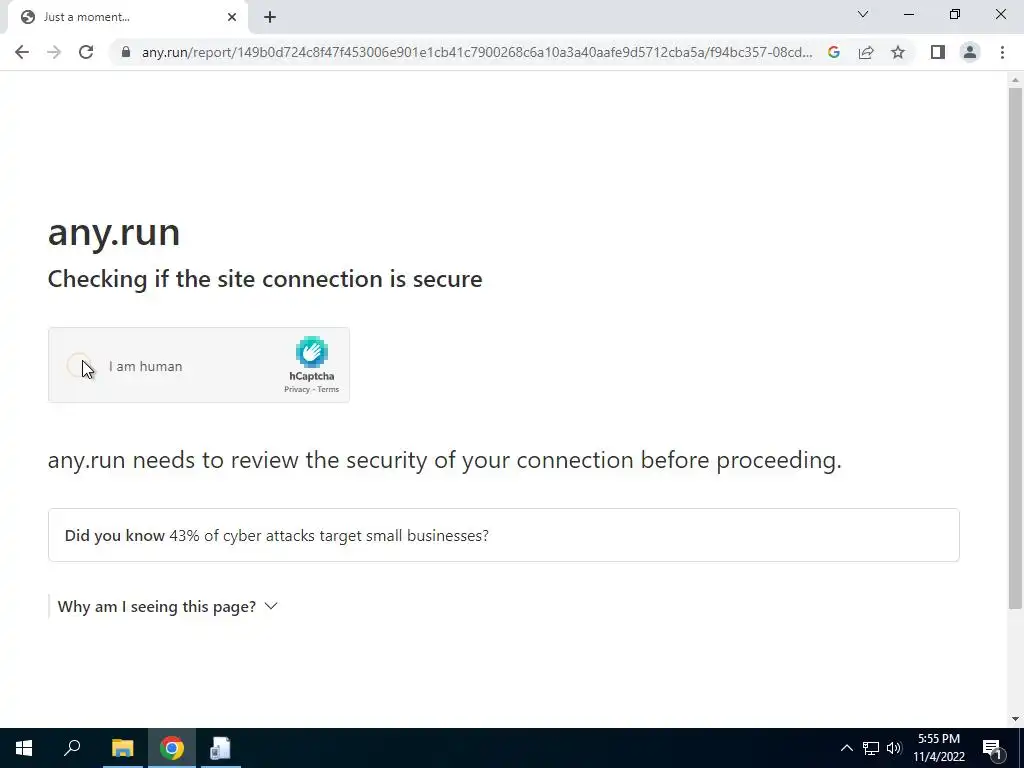Bookmark this tab with the star

[898, 52]
